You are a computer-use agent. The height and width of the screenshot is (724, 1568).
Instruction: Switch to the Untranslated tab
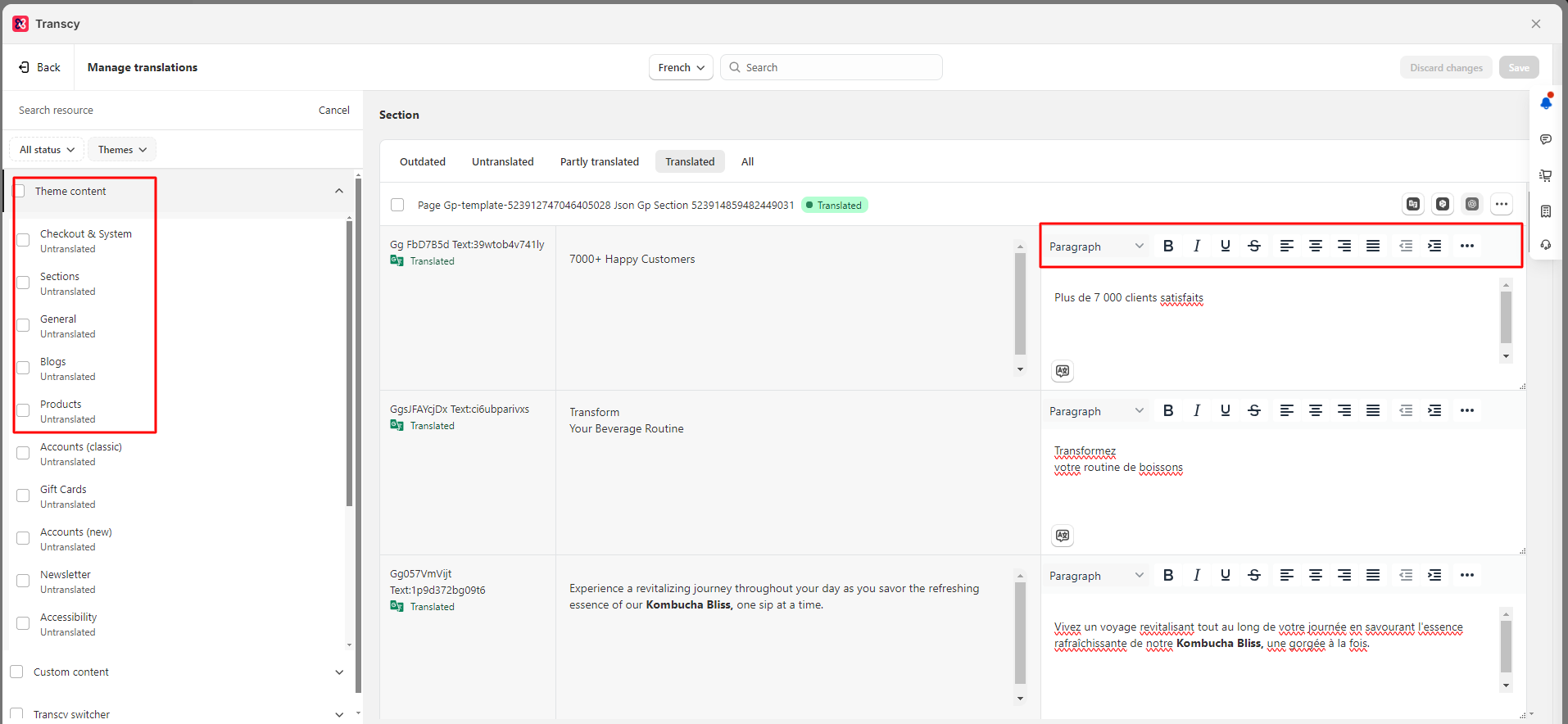tap(502, 161)
